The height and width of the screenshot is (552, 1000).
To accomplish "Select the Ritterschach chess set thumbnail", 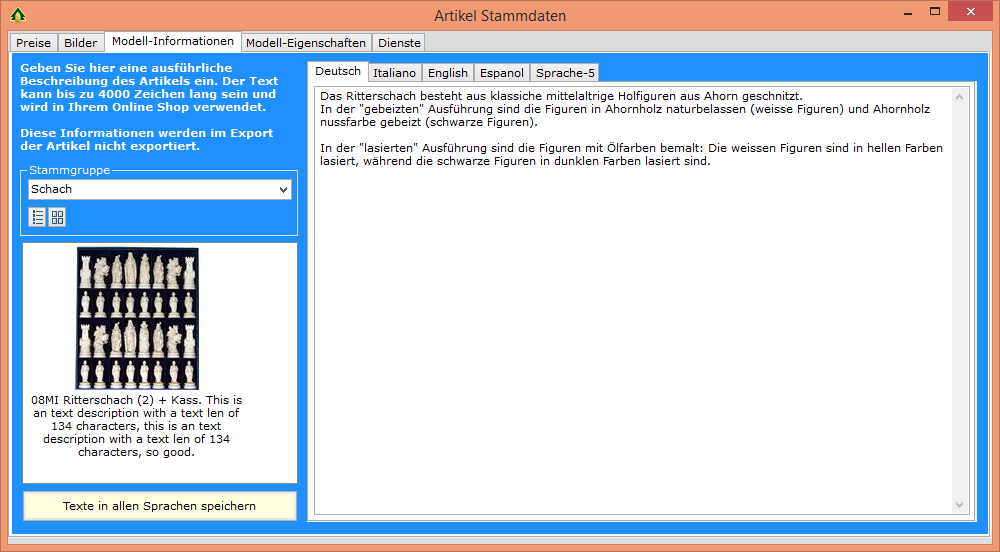I will click(x=137, y=318).
